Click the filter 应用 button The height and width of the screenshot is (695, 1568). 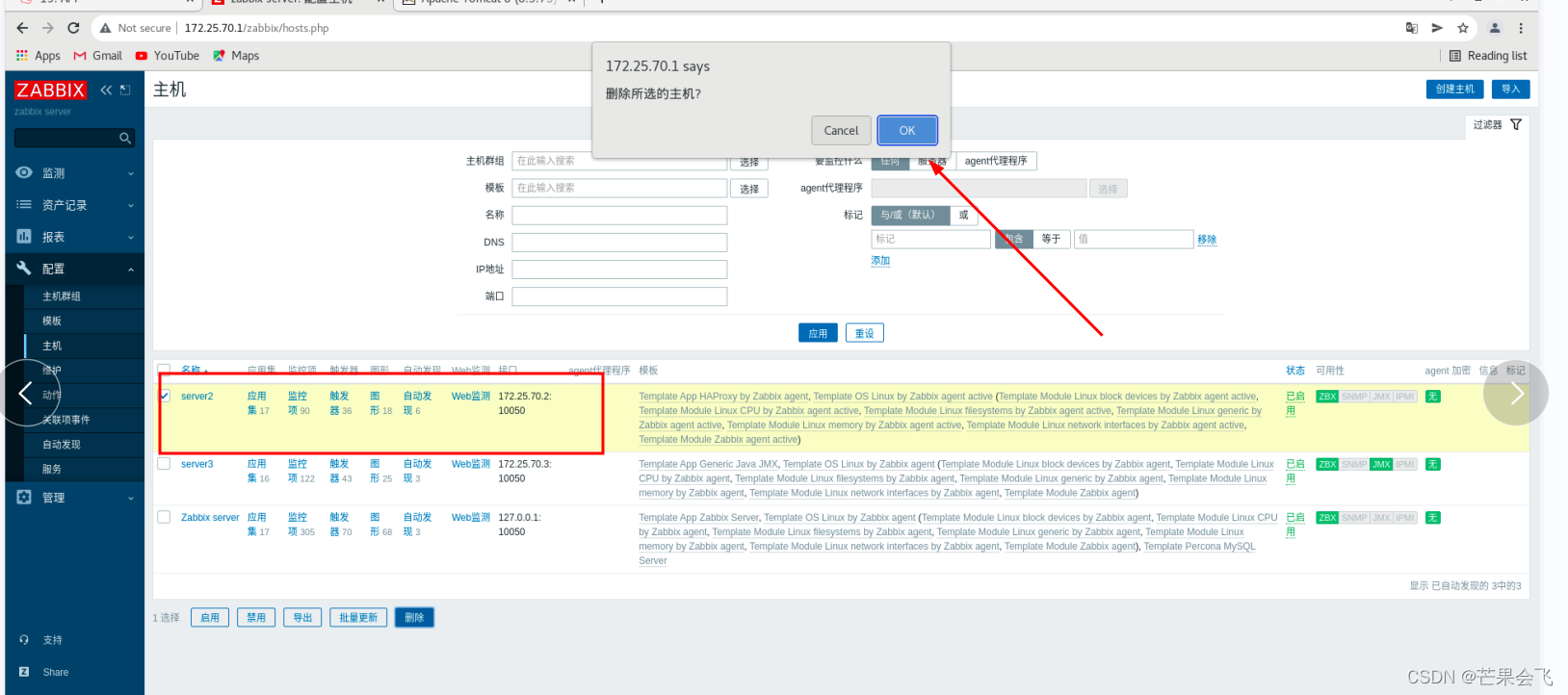tap(818, 333)
